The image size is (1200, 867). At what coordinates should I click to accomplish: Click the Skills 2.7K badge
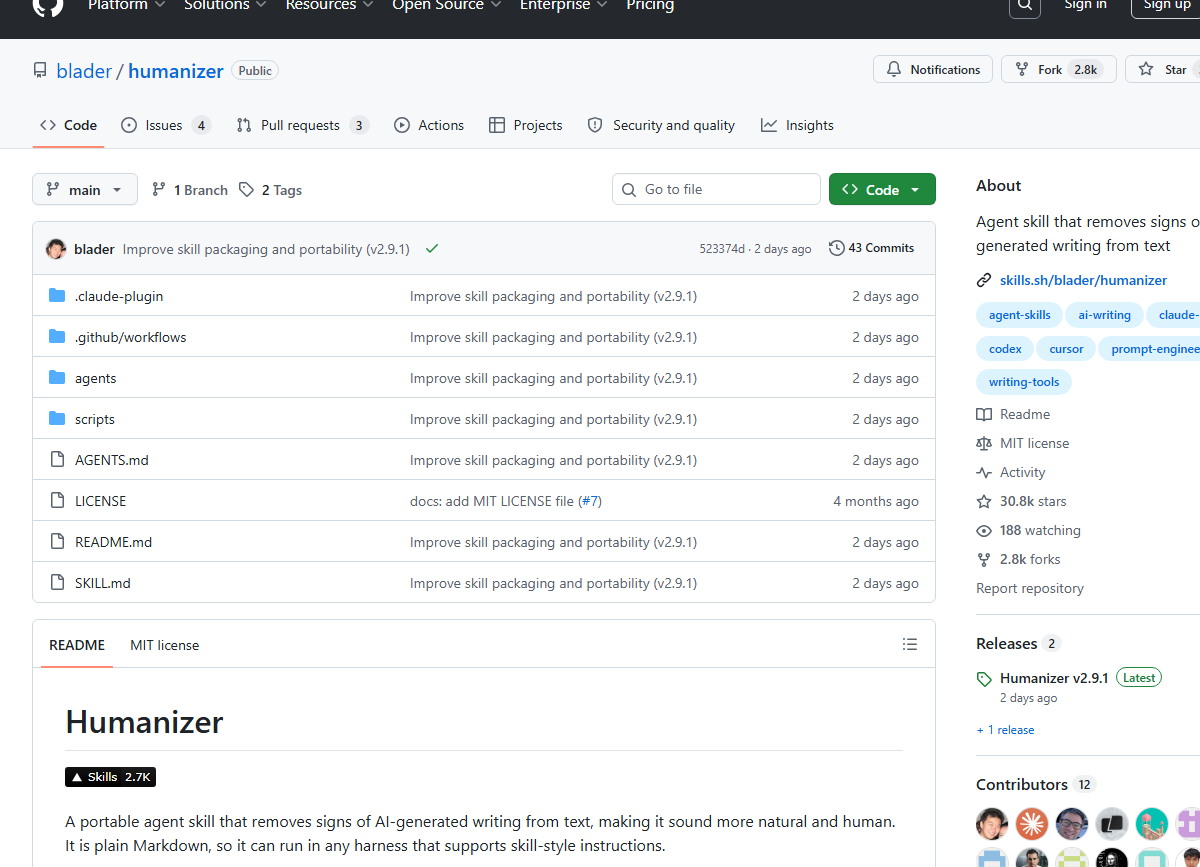click(x=110, y=777)
